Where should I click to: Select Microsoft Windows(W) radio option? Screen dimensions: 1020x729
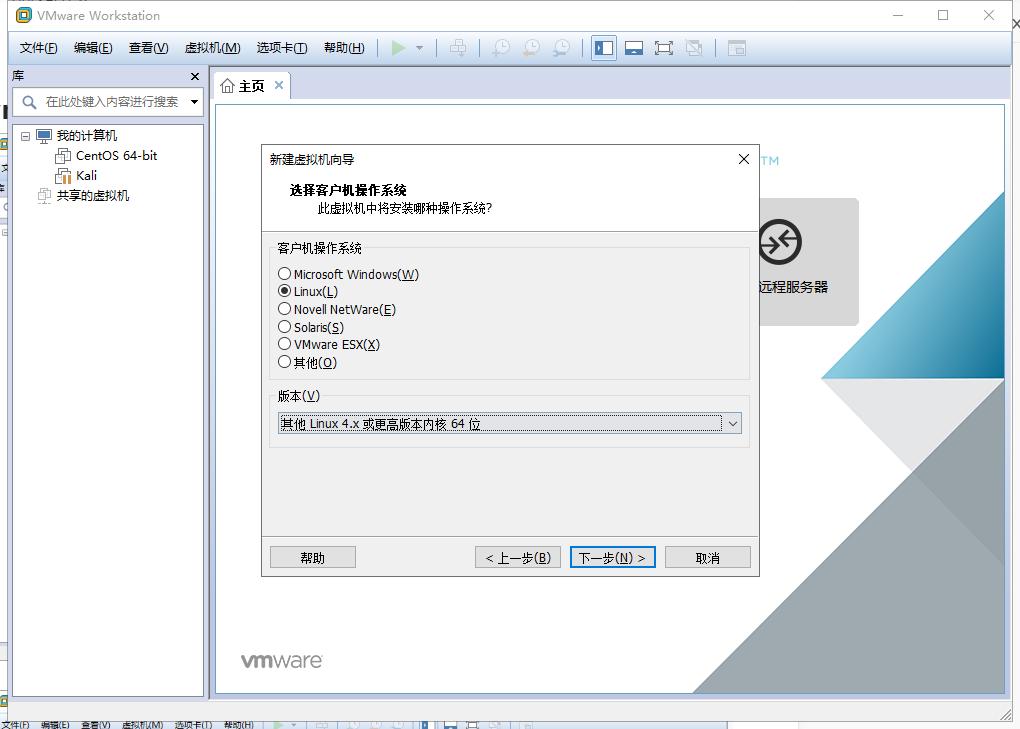click(x=348, y=274)
